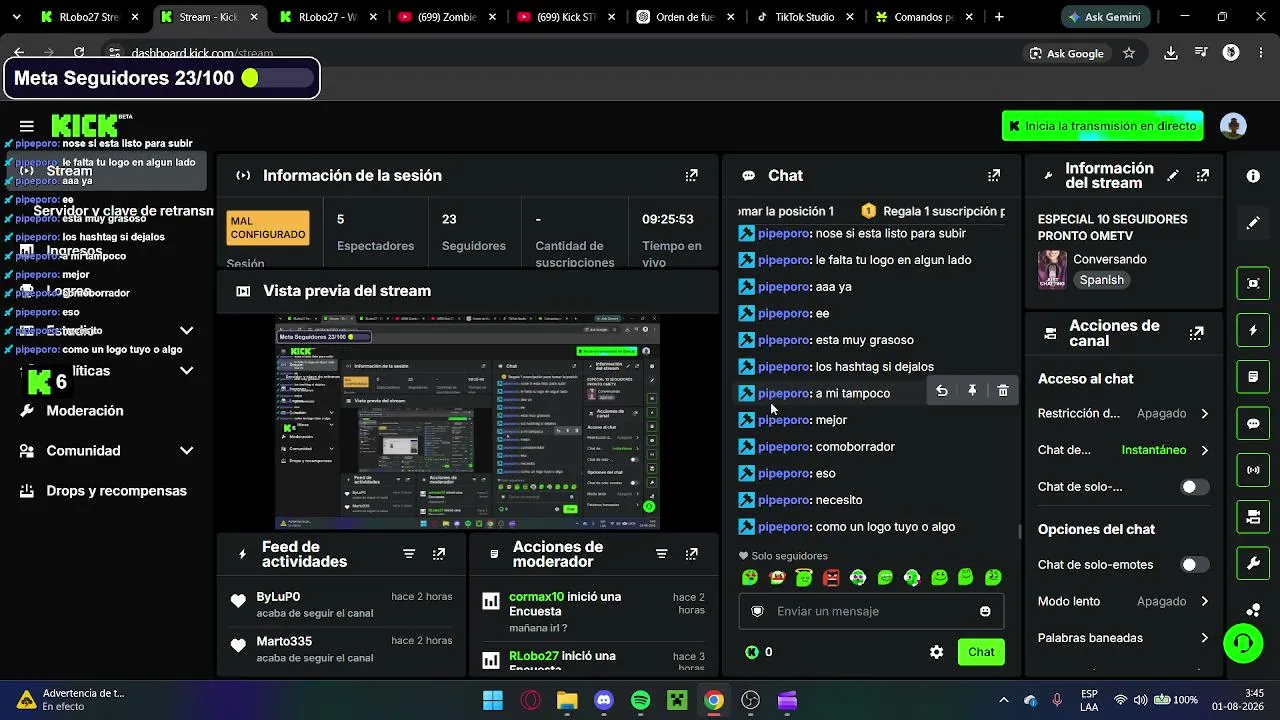The image size is (1280, 720).
Task: Open the Palabras baneadas option
Action: (x=1123, y=638)
